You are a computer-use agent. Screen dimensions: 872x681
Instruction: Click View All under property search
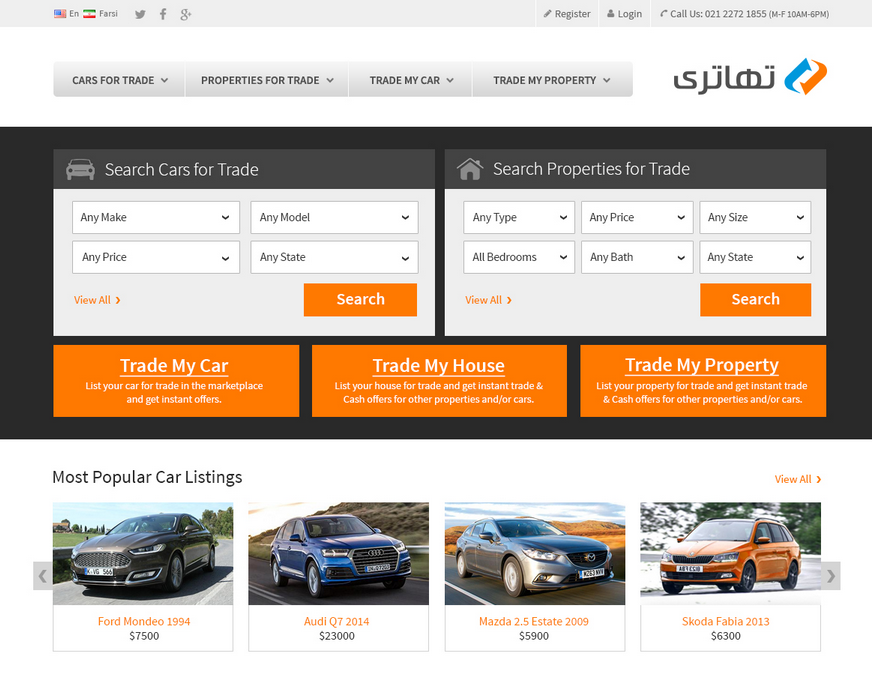[x=488, y=300]
